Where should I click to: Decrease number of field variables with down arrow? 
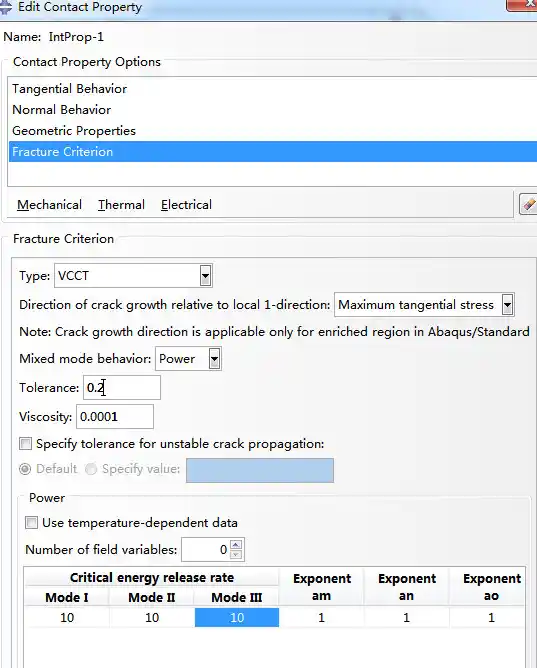(236, 555)
